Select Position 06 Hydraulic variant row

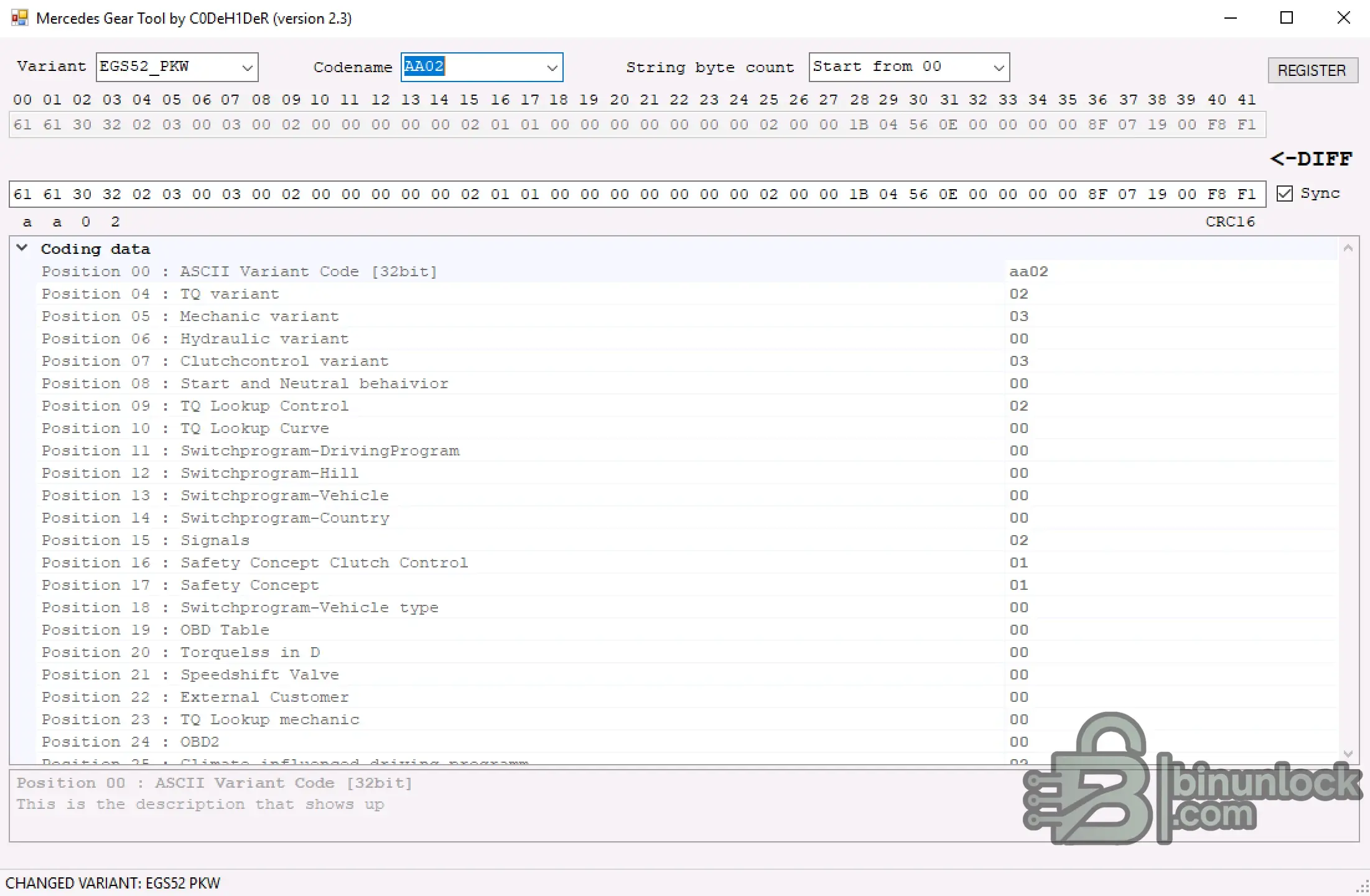tap(687, 338)
